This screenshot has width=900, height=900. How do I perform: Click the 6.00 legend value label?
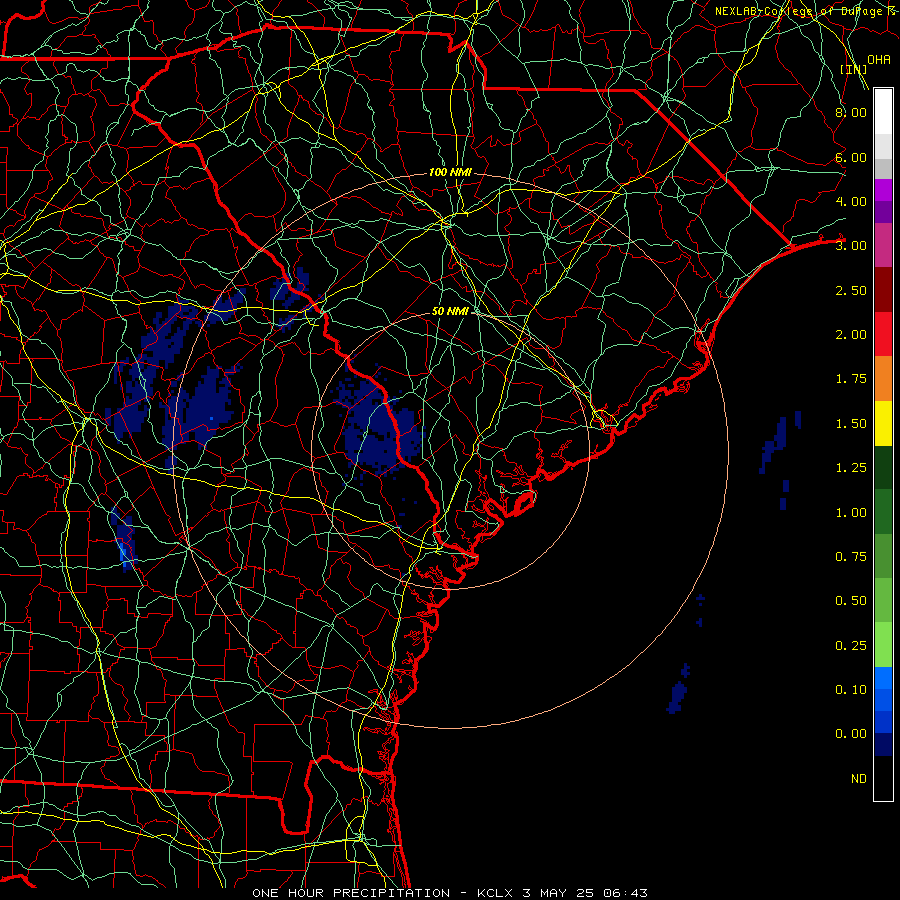pos(851,157)
